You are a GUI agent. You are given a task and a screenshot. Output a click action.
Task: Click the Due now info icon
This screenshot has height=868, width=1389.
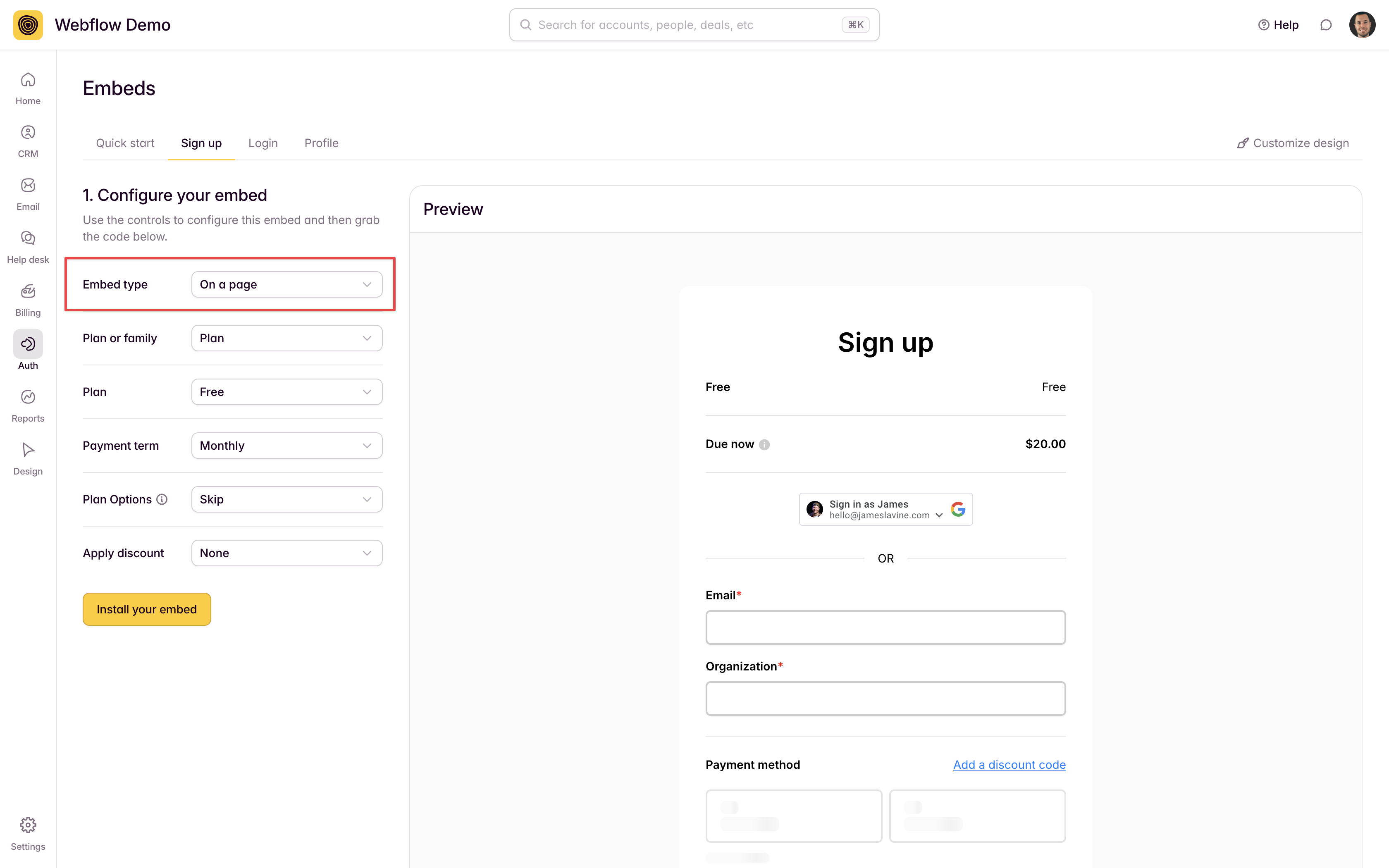coord(764,444)
